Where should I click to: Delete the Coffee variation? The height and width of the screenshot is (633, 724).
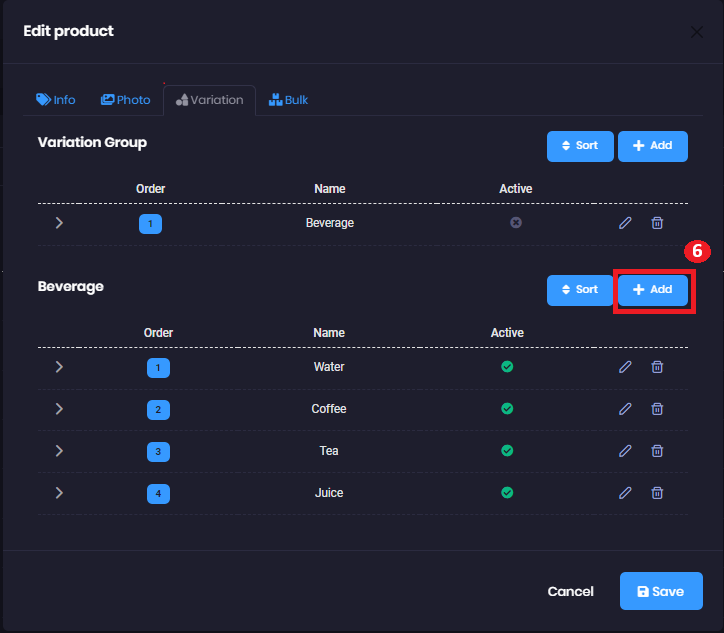tap(657, 409)
